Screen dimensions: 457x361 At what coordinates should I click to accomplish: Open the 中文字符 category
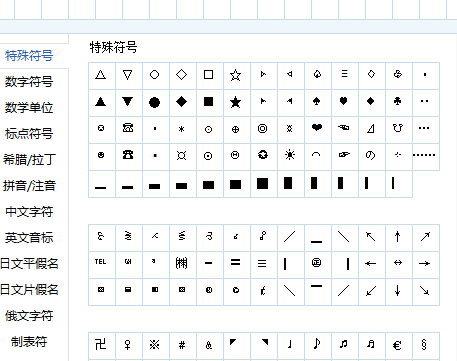click(29, 212)
